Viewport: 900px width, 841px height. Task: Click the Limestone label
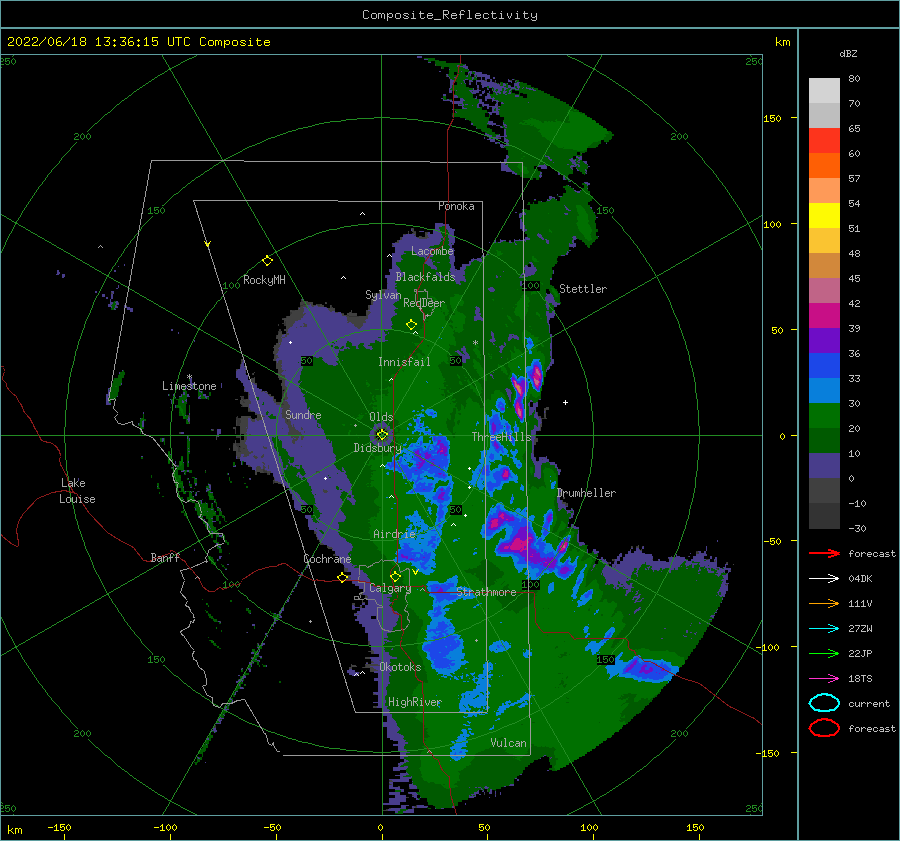189,386
